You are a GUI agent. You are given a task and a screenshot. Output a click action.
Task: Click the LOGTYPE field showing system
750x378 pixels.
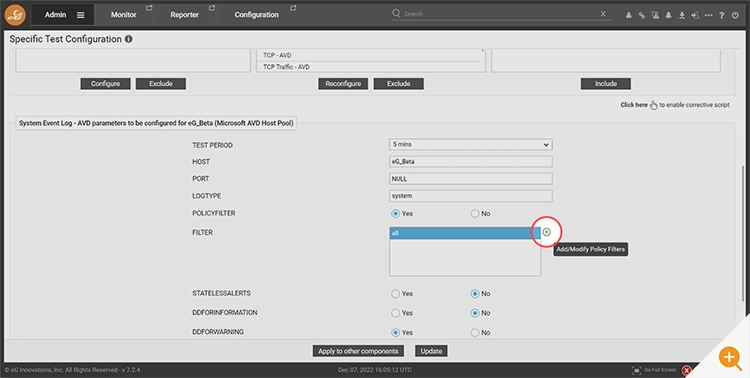click(471, 196)
